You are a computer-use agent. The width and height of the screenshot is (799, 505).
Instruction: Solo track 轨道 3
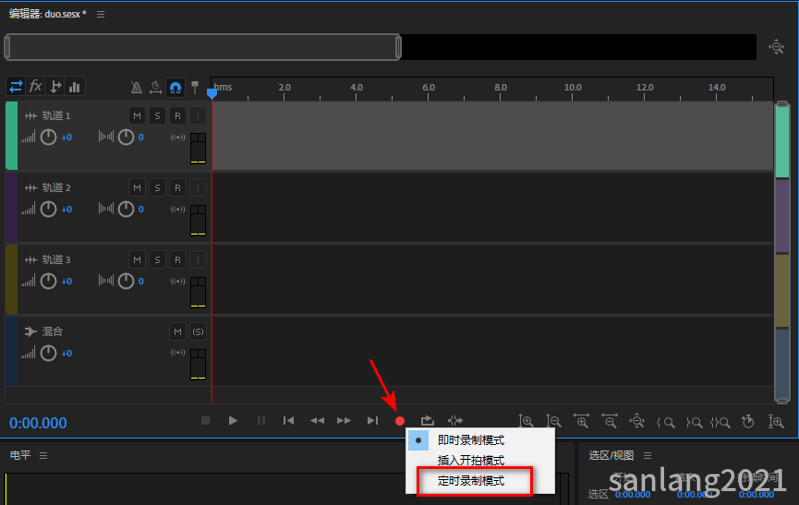[157, 260]
